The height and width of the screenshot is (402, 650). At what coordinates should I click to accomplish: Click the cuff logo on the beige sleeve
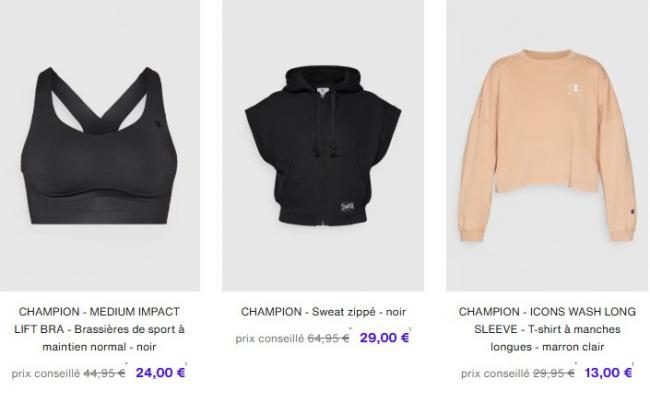coord(633,212)
